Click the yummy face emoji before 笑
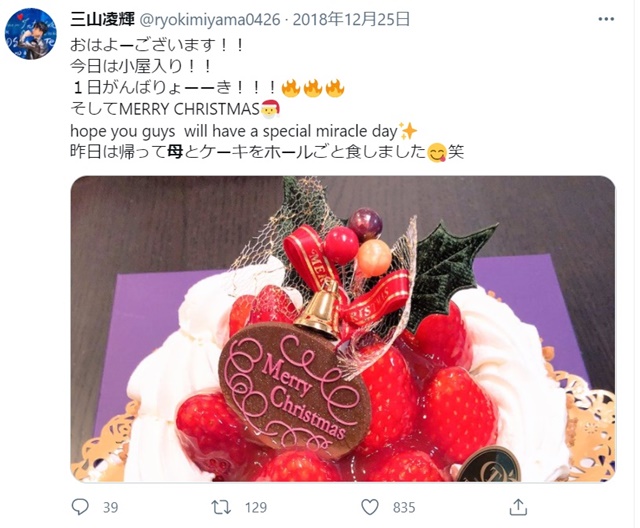The width and height of the screenshot is (640, 528). tap(437, 153)
